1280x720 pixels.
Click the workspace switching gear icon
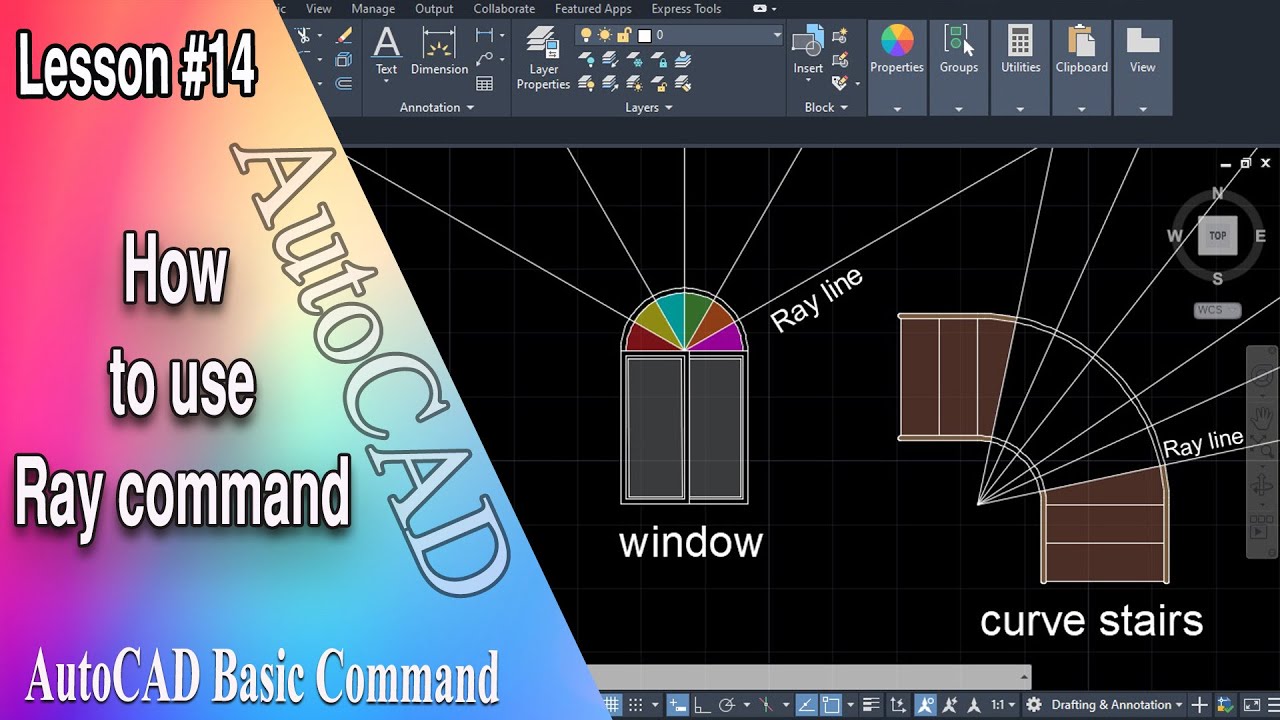(1033, 705)
